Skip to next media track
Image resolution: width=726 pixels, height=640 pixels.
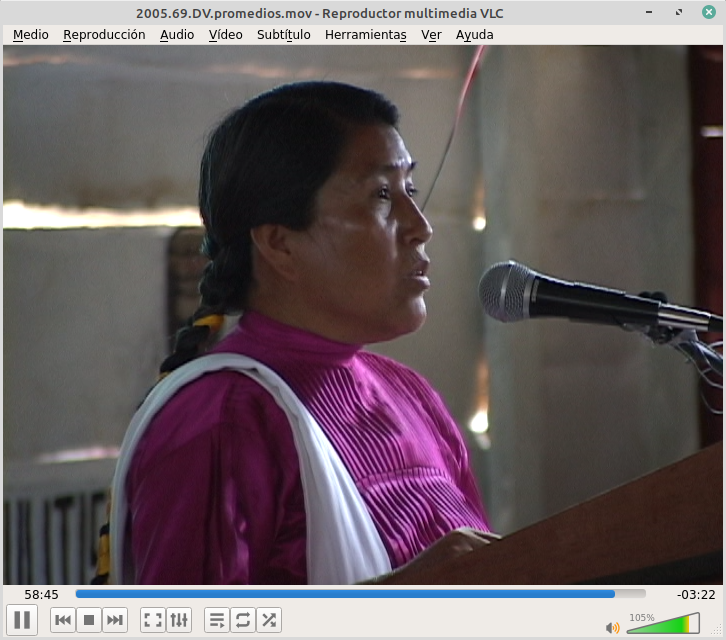pyautogui.click(x=115, y=620)
